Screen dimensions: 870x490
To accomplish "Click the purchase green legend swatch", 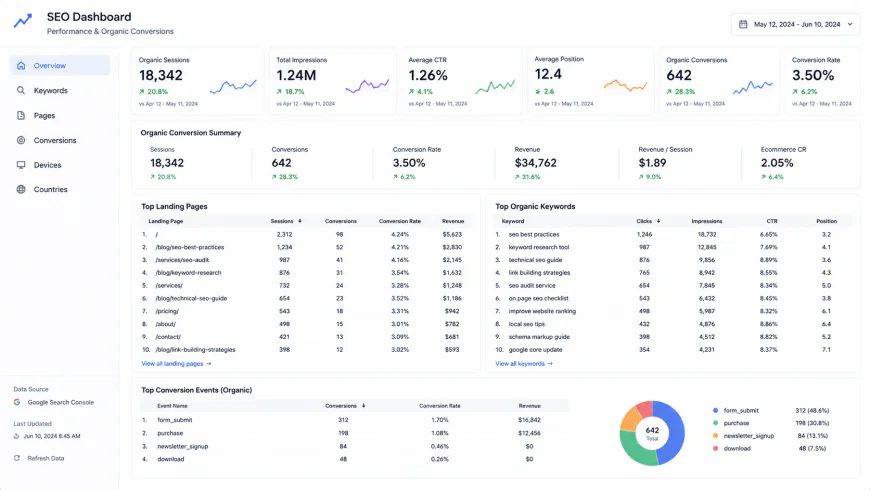I will (715, 423).
